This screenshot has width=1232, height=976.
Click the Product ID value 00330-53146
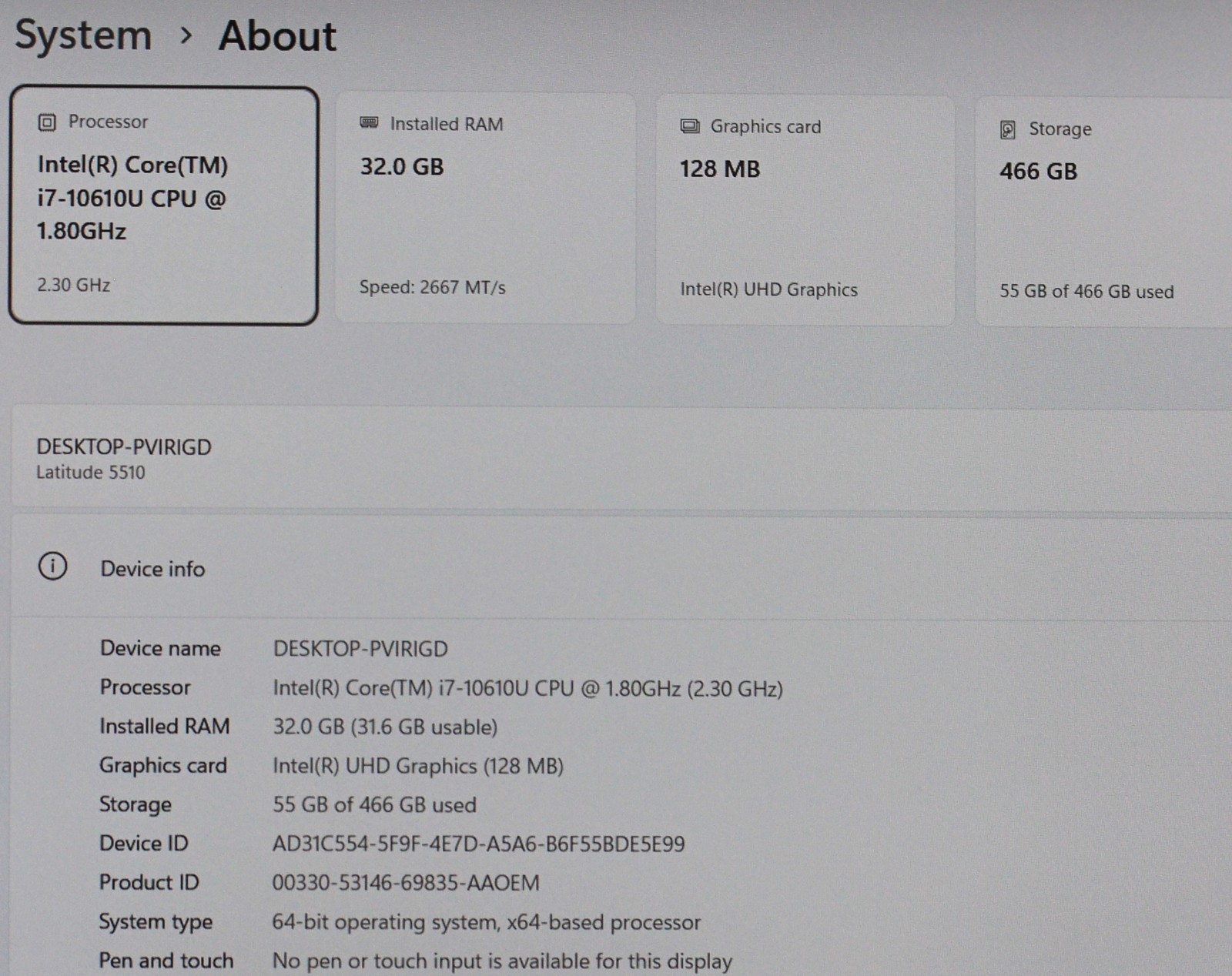[406, 883]
